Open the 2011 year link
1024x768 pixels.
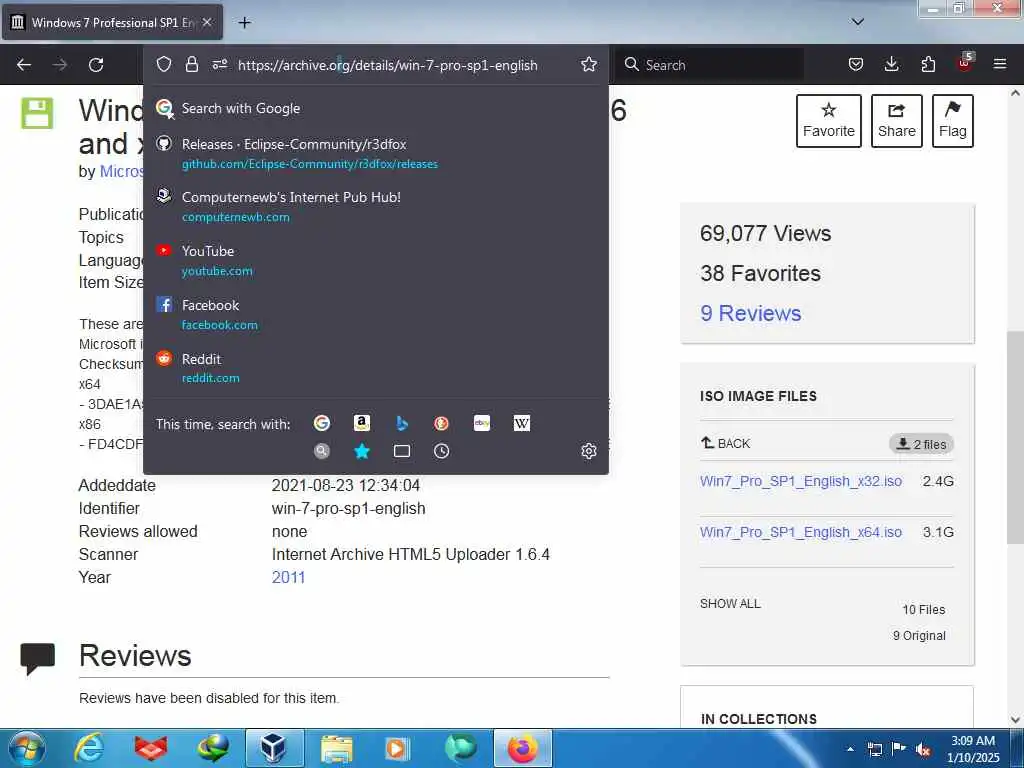288,577
